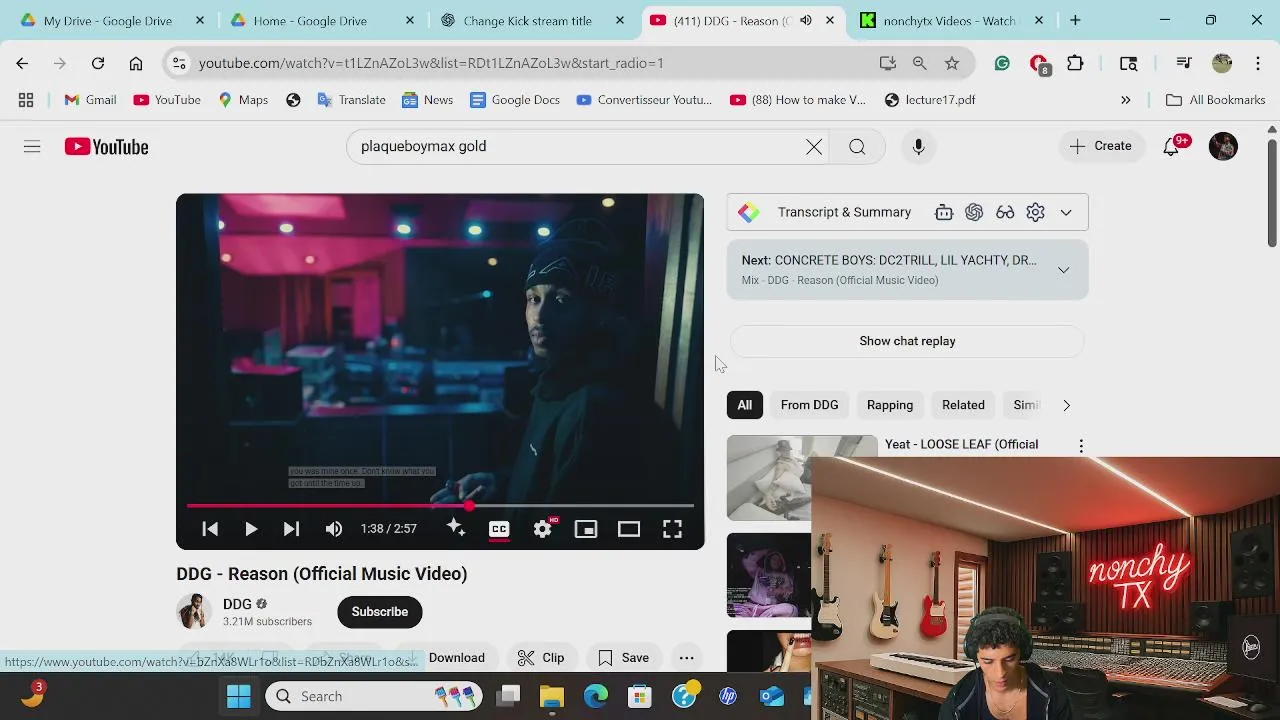Image resolution: width=1280 pixels, height=720 pixels.
Task: Expand the Next mix playlist chevron
Action: [x=1063, y=270]
